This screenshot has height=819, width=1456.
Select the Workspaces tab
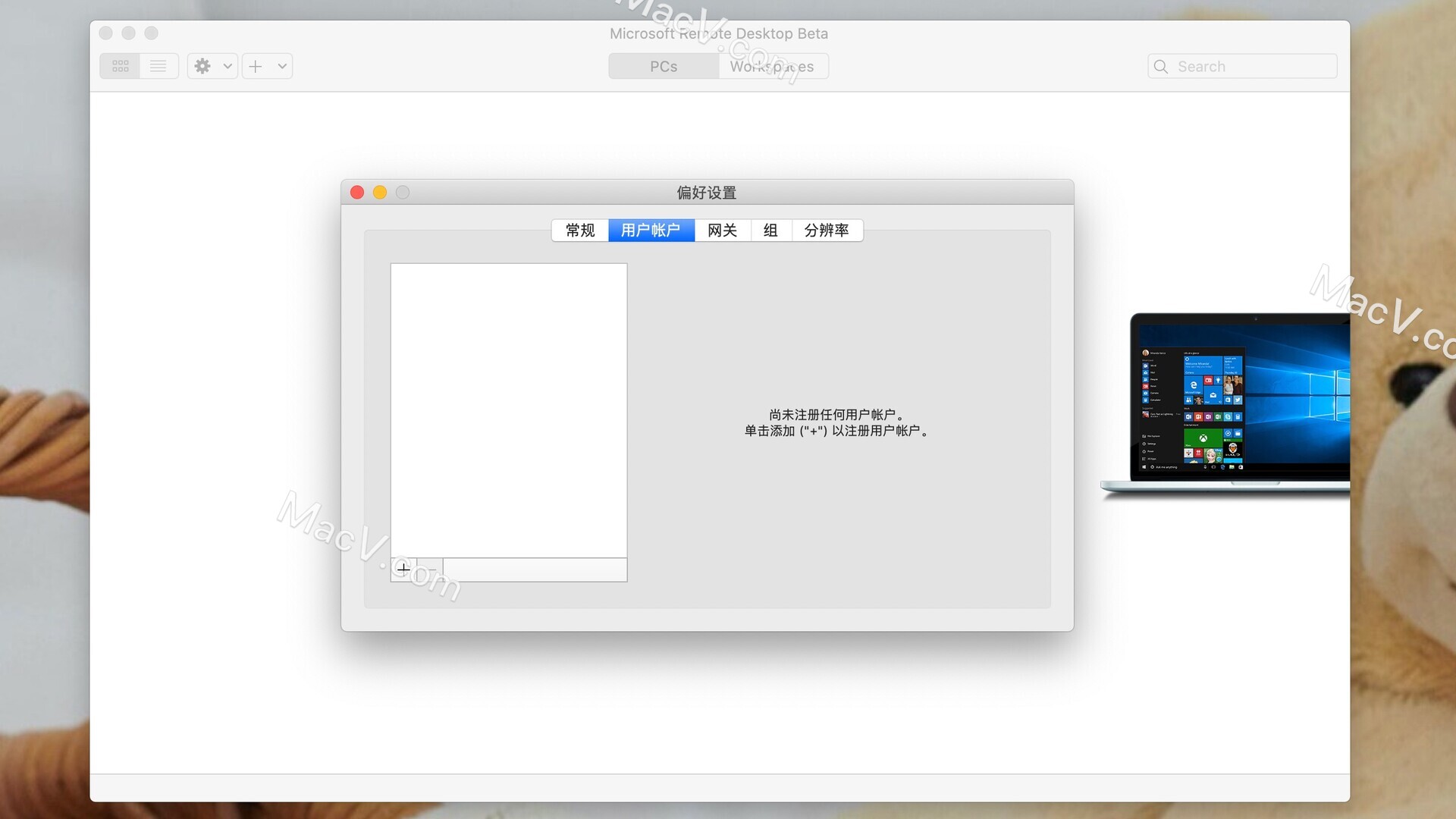[x=773, y=66]
